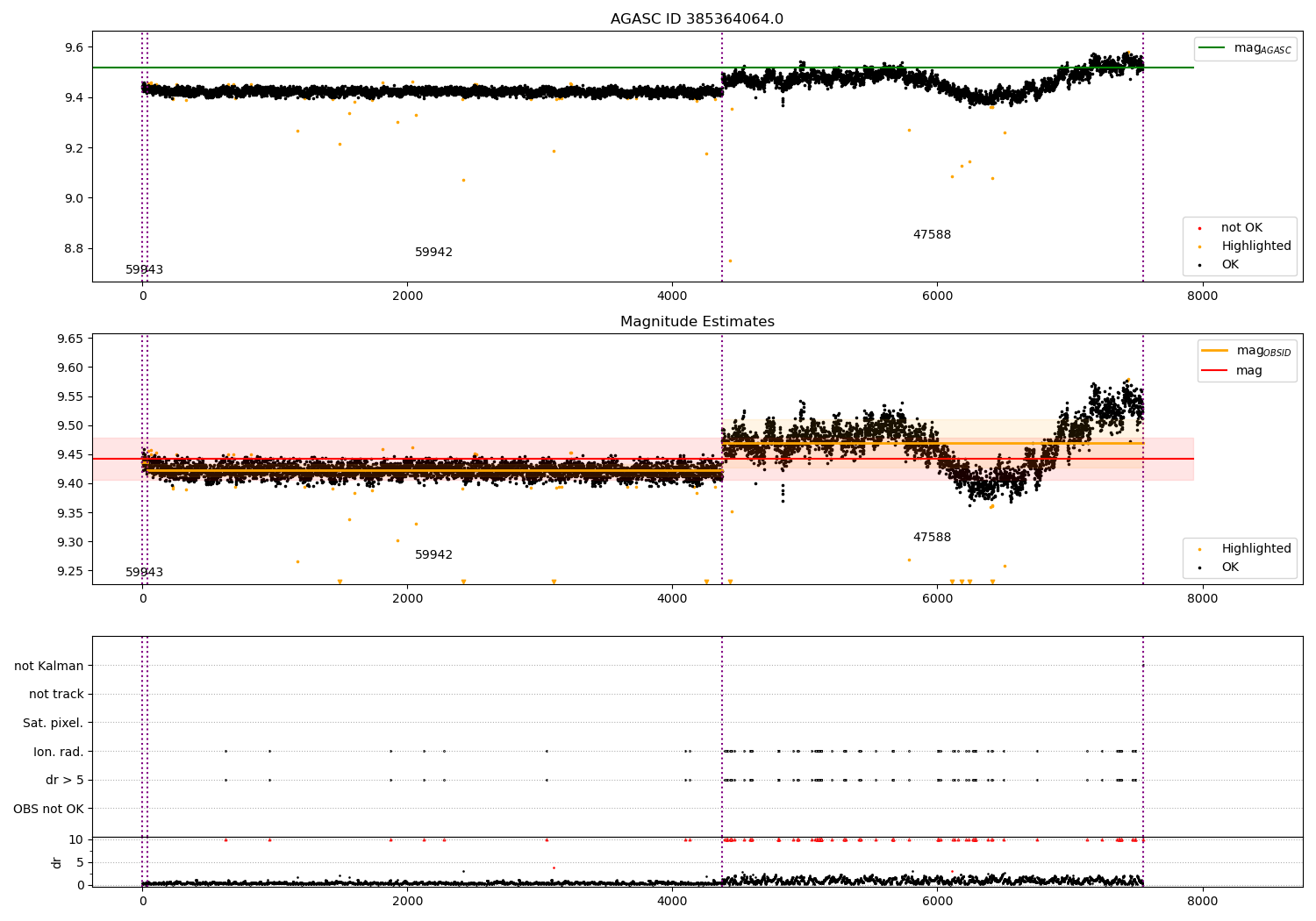Select the green mag AGASC legend entry
The image size is (1316, 921).
click(1244, 48)
